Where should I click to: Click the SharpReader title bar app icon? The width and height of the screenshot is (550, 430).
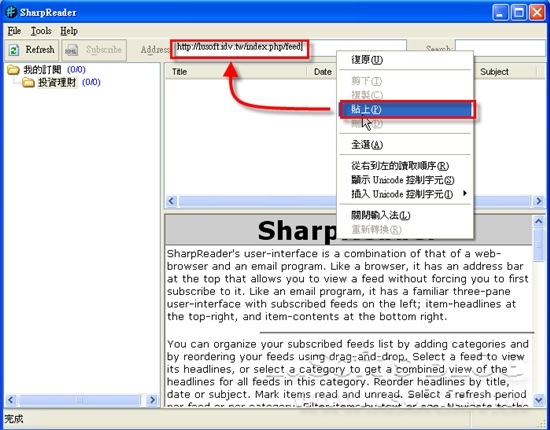[x=11, y=12]
